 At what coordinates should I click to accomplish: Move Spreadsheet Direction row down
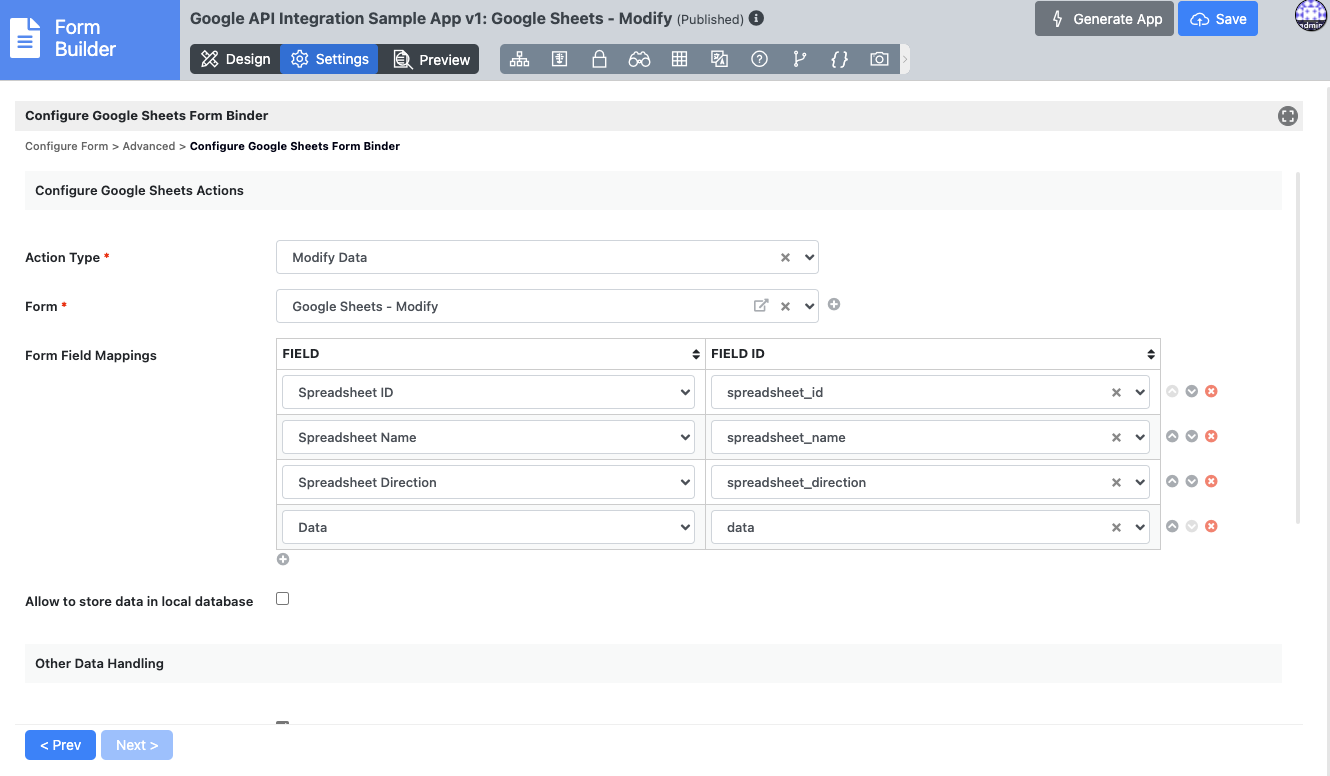click(1192, 481)
